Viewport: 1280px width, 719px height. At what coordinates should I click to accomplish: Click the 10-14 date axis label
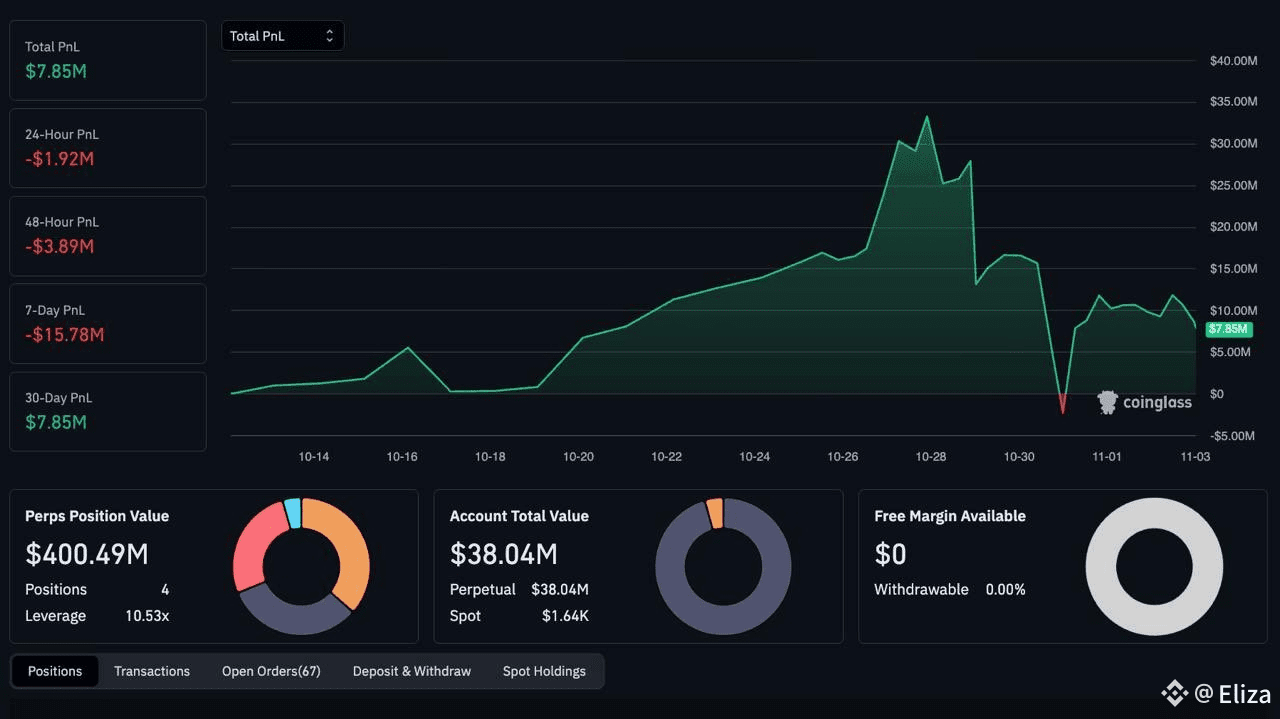pyautogui.click(x=314, y=456)
